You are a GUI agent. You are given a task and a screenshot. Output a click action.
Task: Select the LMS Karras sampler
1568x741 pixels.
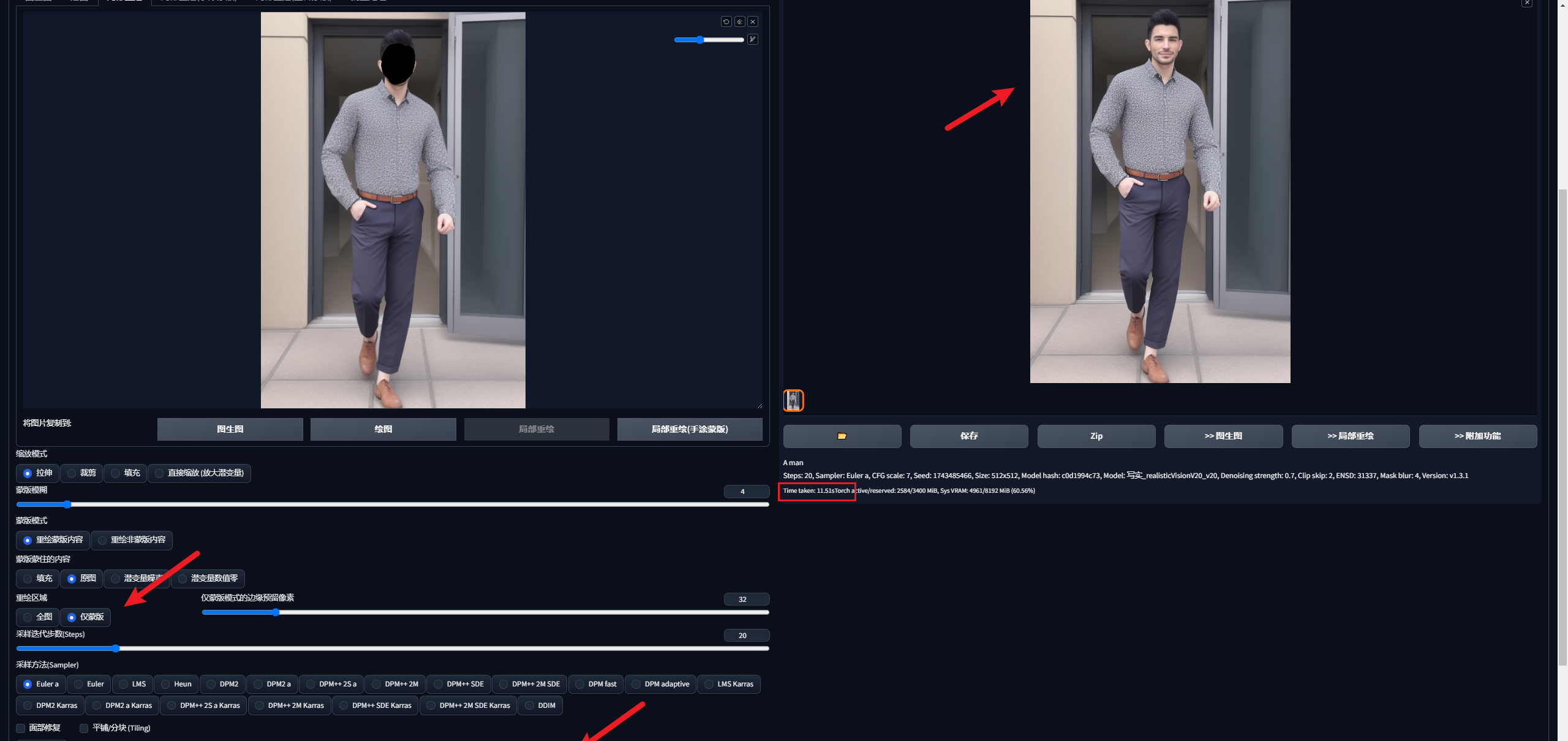click(729, 684)
